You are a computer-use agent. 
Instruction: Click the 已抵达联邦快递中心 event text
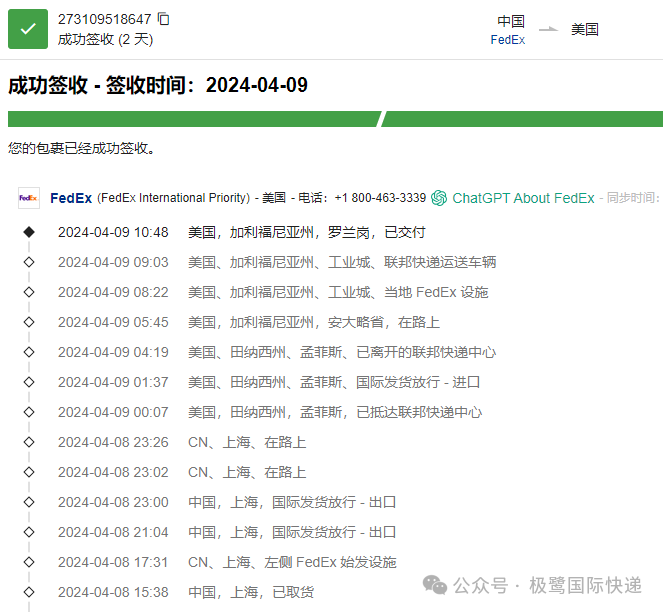[x=419, y=412]
